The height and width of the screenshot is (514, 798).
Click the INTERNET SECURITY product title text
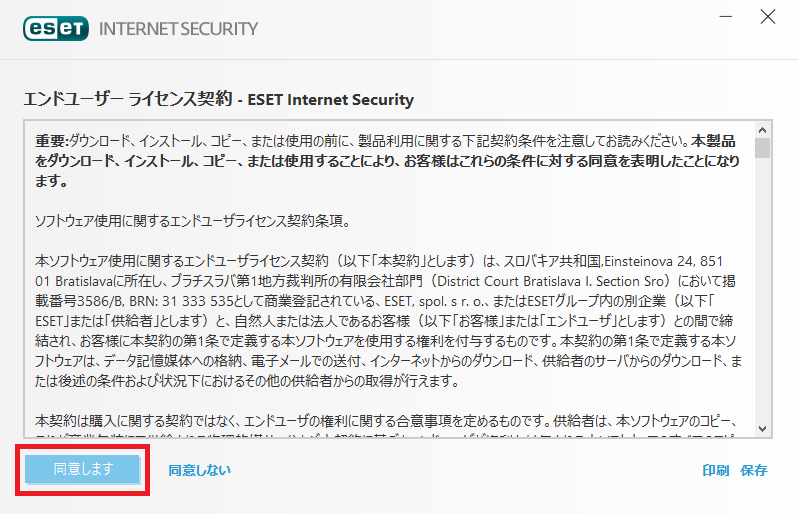point(179,29)
